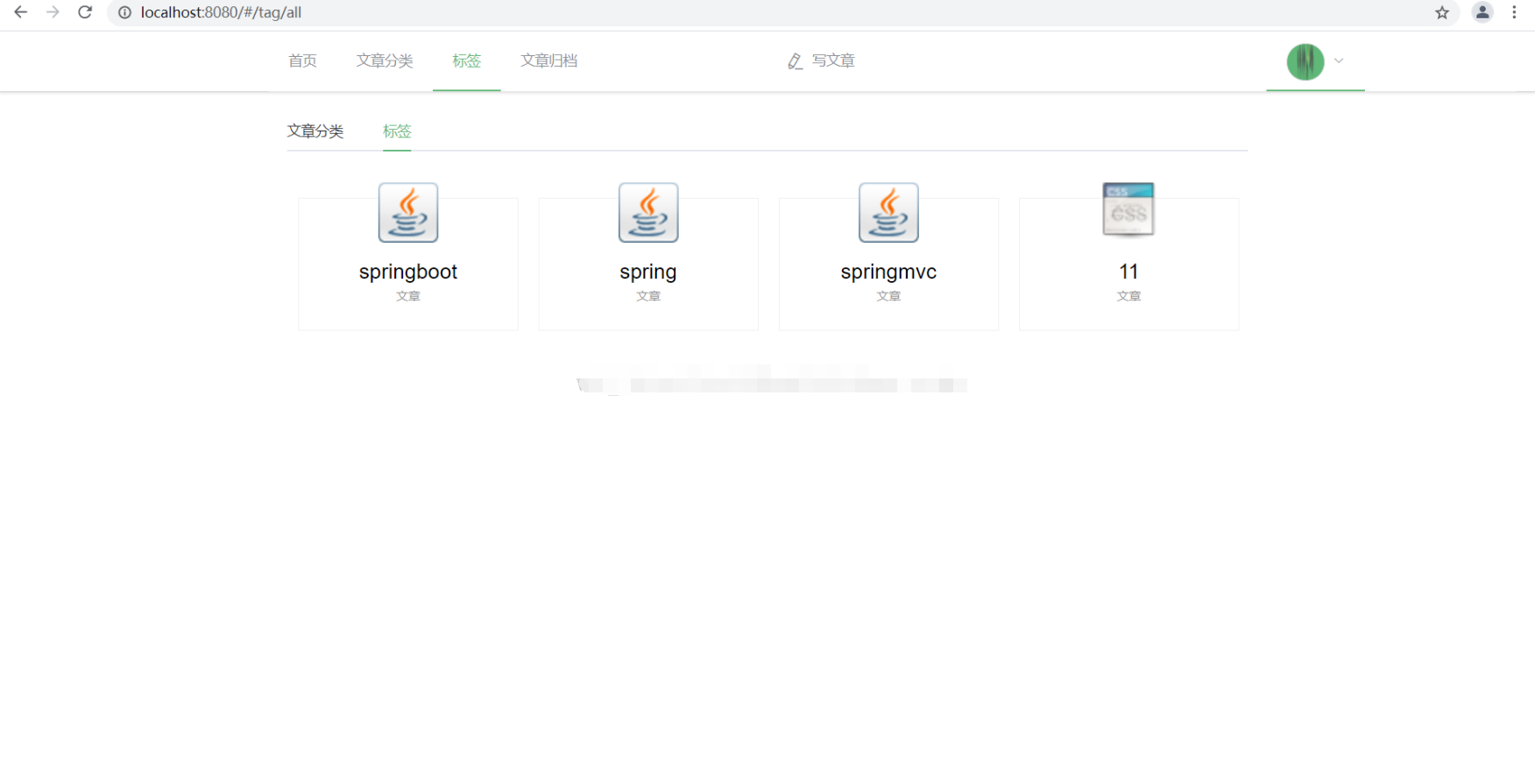Open the spring tag name
The image size is (1535, 784).
[x=648, y=272]
